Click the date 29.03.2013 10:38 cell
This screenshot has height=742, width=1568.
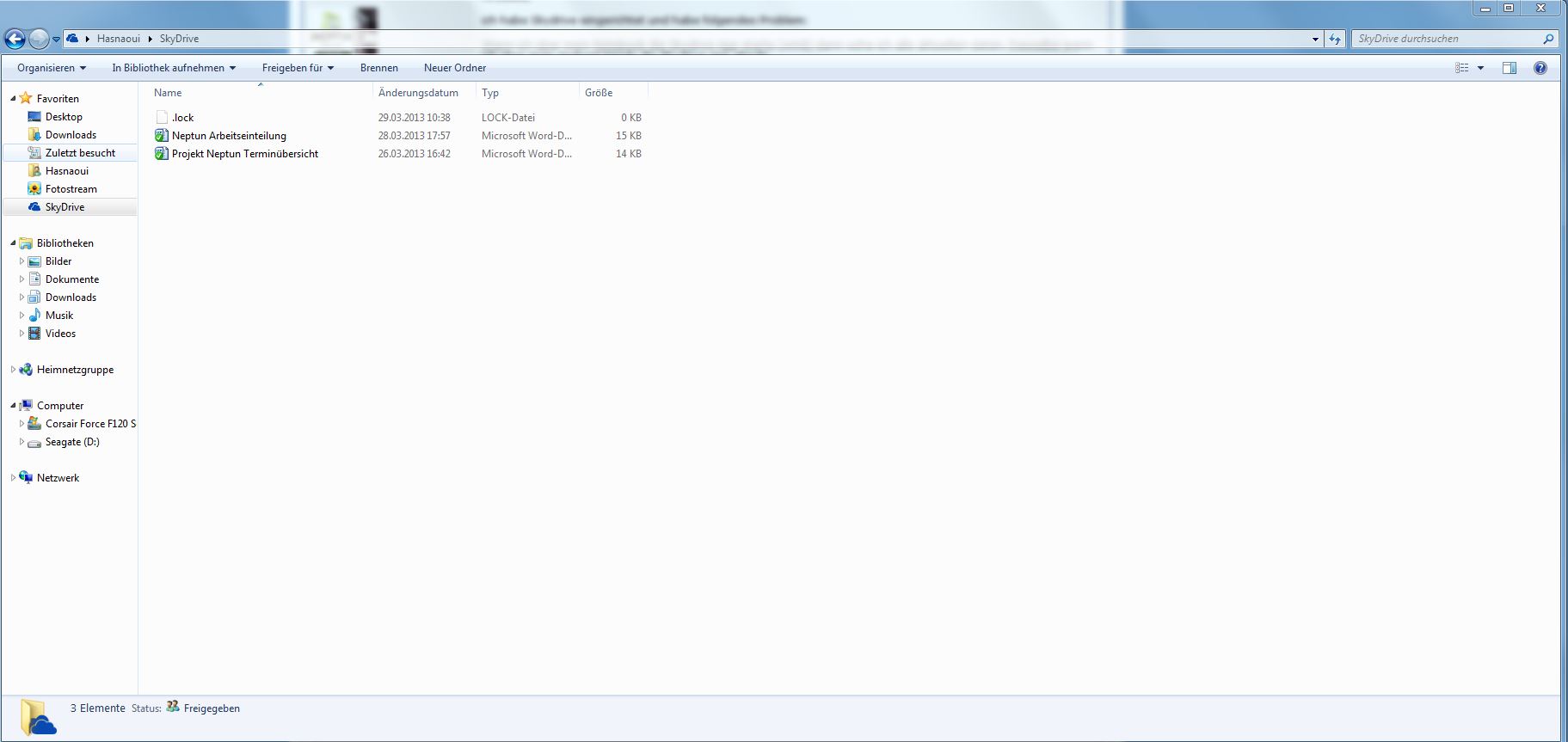414,118
